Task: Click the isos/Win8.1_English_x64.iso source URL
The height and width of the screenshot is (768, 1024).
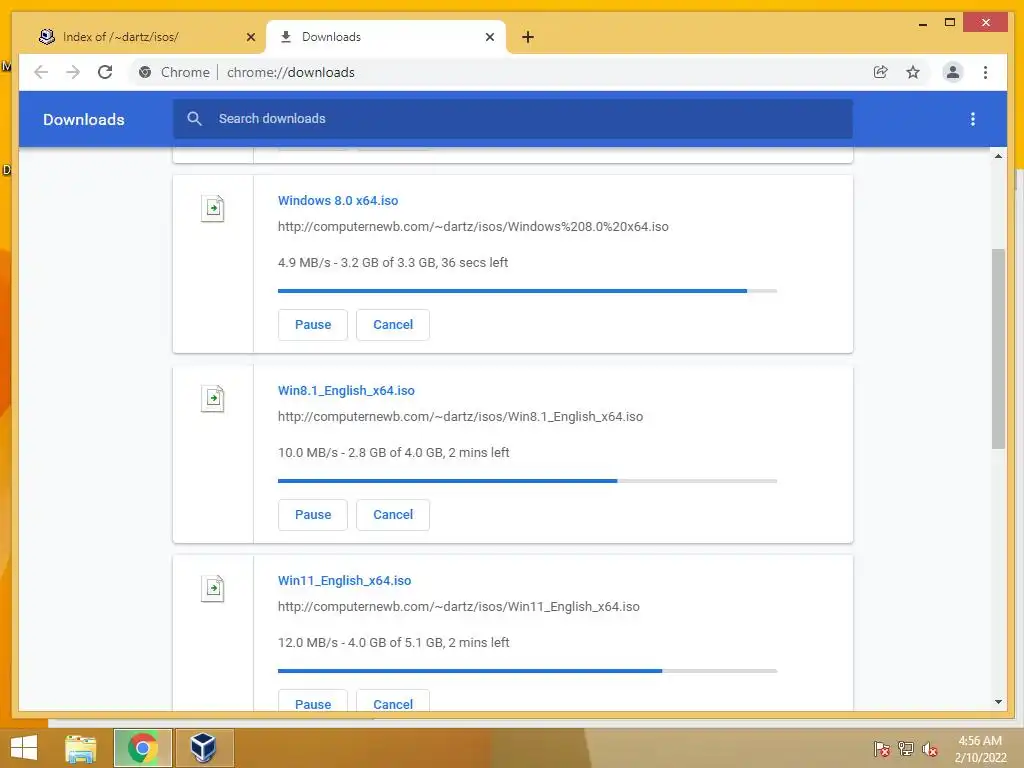Action: [460, 417]
